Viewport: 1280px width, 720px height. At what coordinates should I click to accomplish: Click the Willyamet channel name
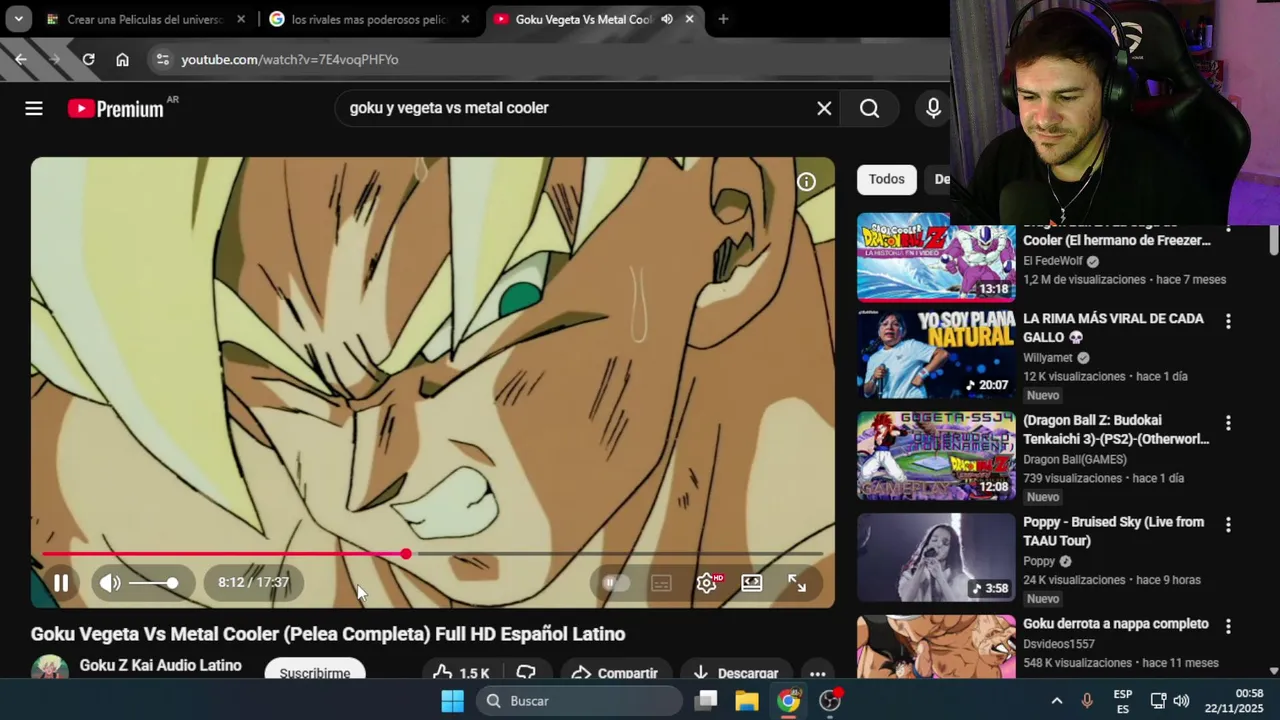pyautogui.click(x=1047, y=358)
